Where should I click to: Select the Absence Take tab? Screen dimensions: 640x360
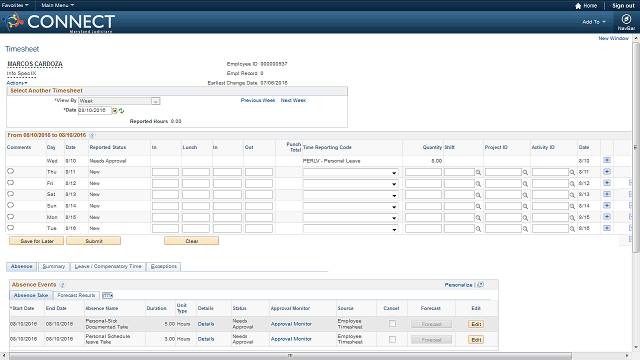(31, 295)
